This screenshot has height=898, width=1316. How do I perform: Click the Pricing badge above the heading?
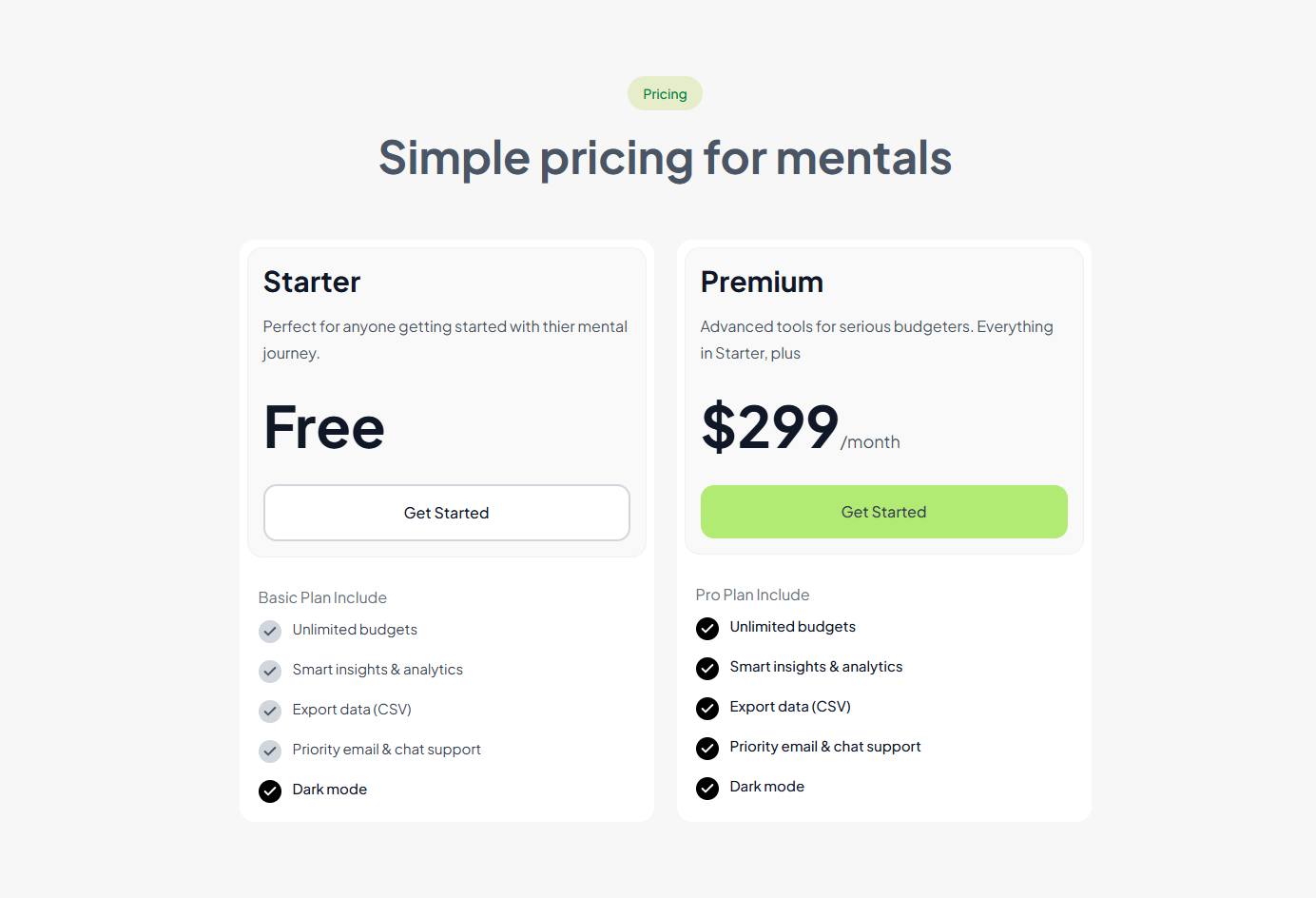665,94
